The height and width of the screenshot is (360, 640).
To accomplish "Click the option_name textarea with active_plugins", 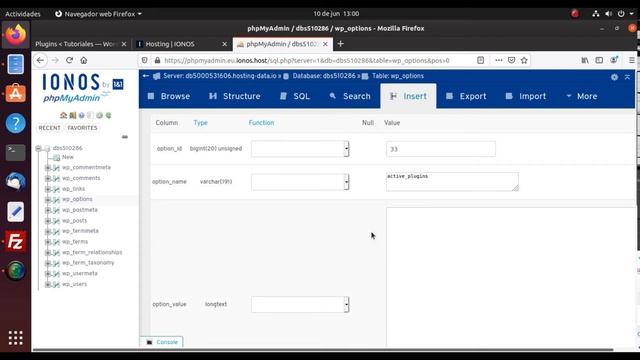I will click(x=452, y=182).
